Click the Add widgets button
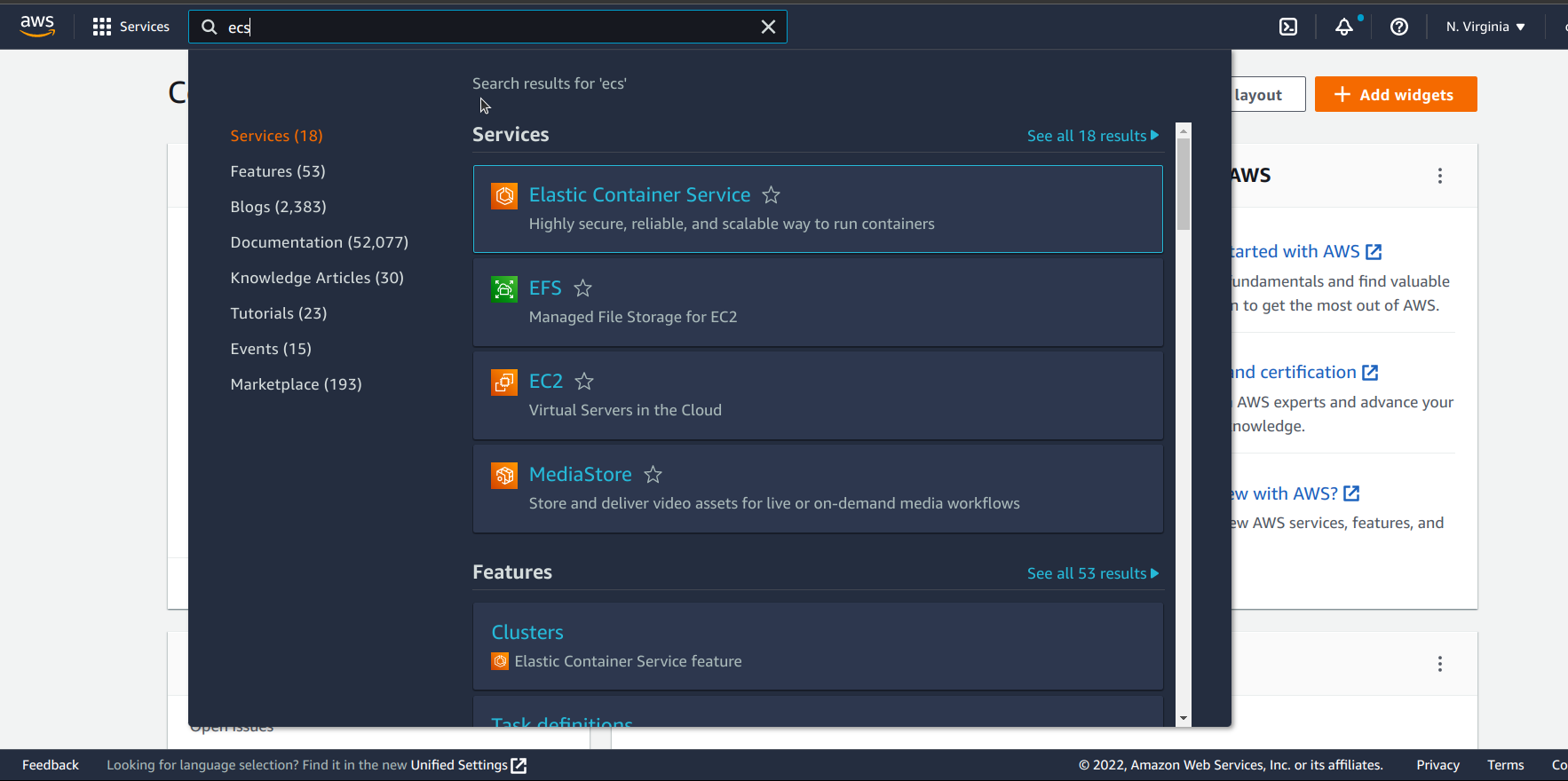The width and height of the screenshot is (1568, 781). coord(1395,94)
